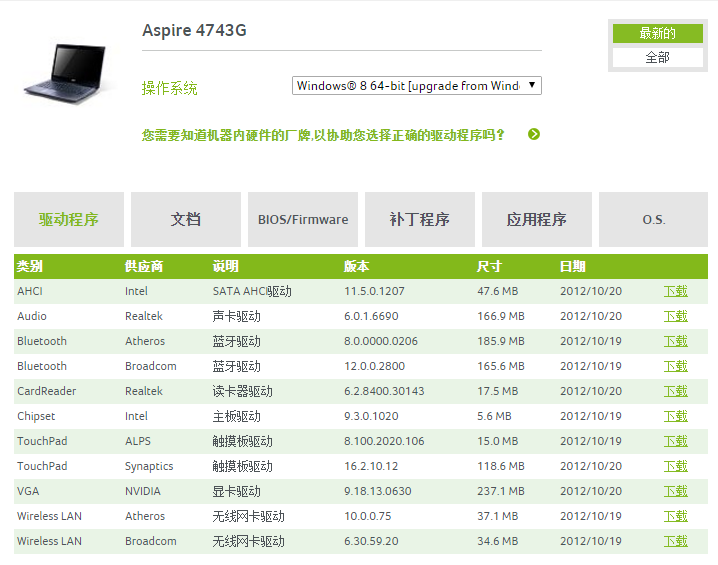
Task: Select version 8.100.2020.106 cell
Action: [384, 441]
